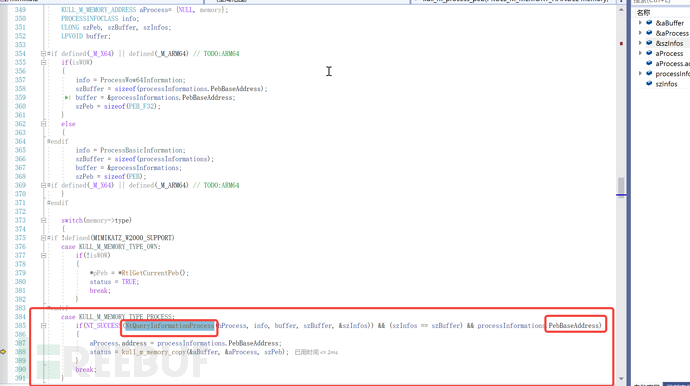Click PebBaseAddress at end of line 385
This screenshot has height=386, width=690.
[574, 326]
